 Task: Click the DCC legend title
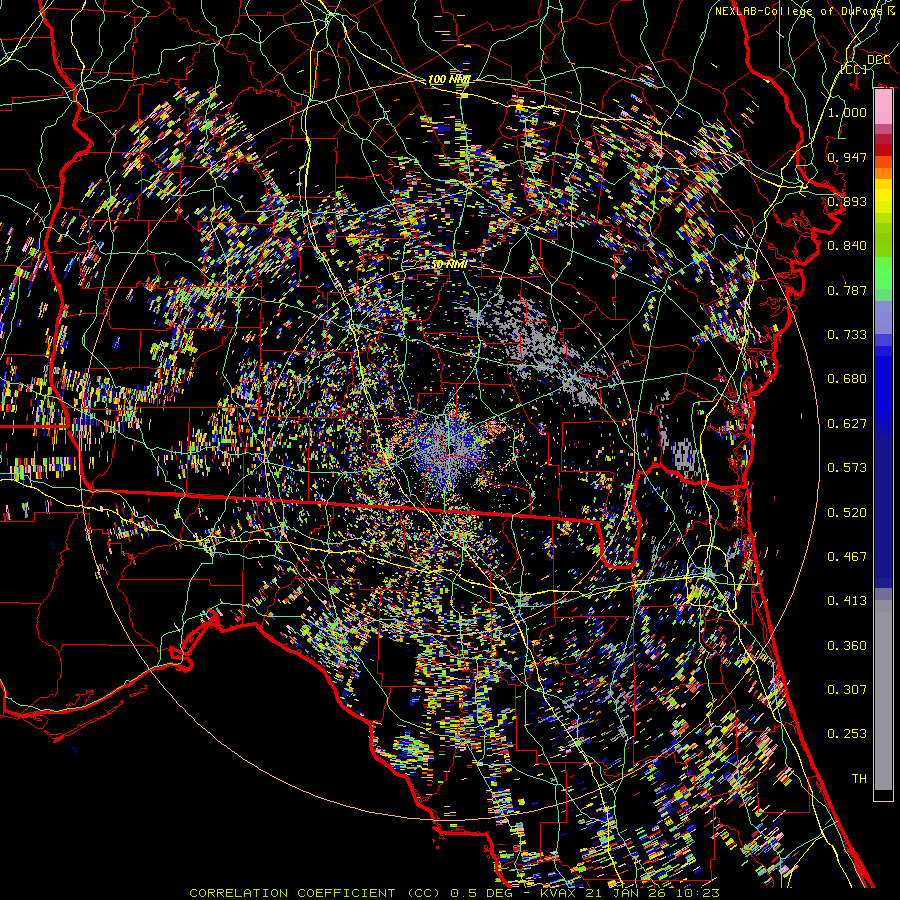[x=878, y=60]
